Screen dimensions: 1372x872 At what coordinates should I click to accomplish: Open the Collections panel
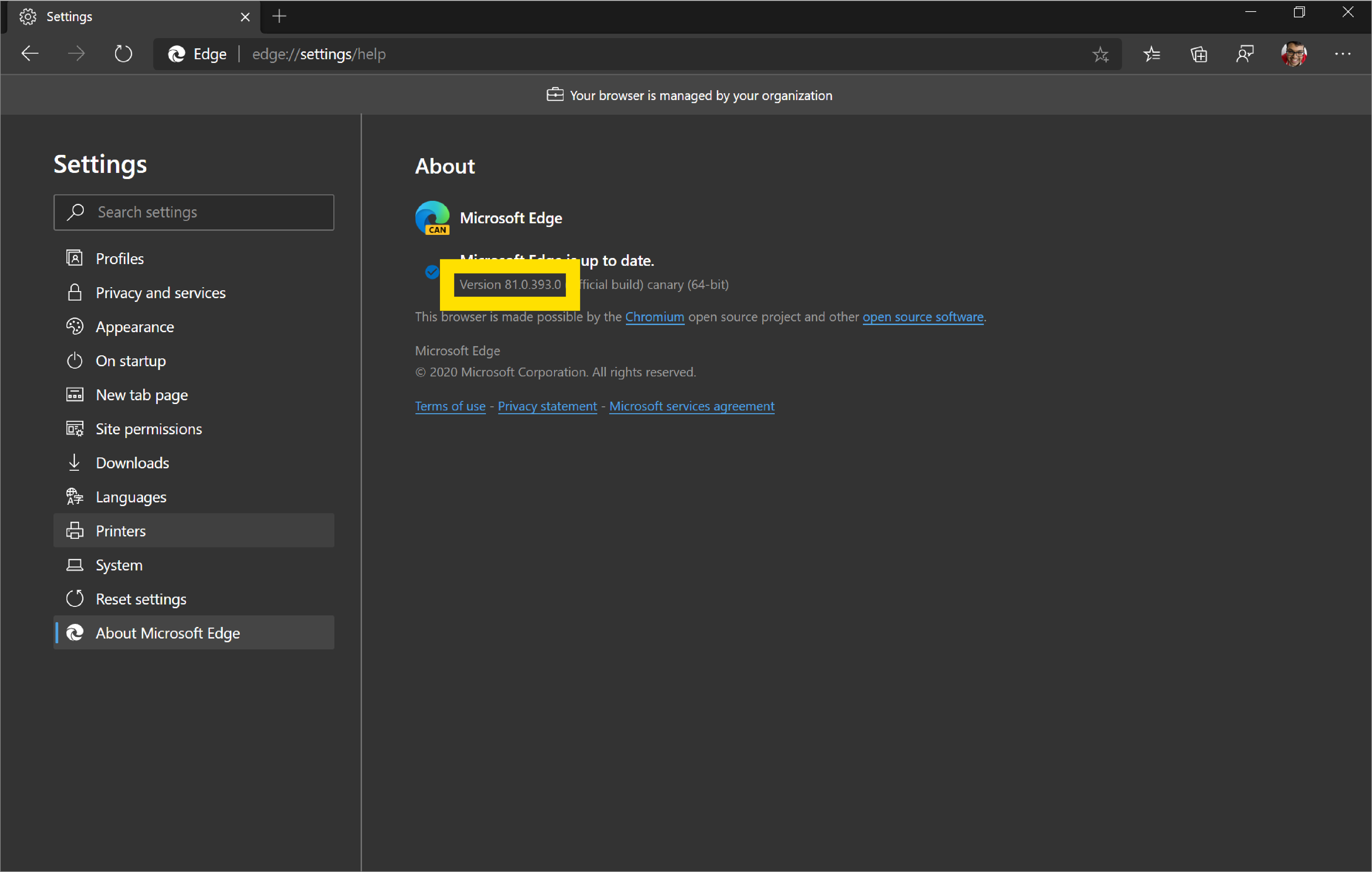point(1199,54)
